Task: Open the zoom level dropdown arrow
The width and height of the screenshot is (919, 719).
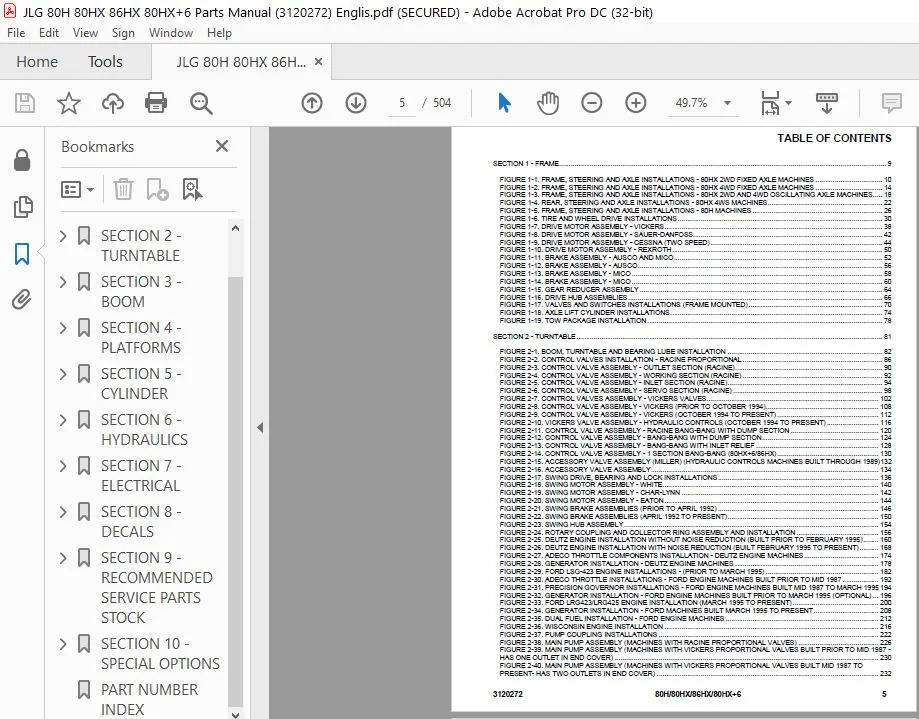Action: point(727,103)
